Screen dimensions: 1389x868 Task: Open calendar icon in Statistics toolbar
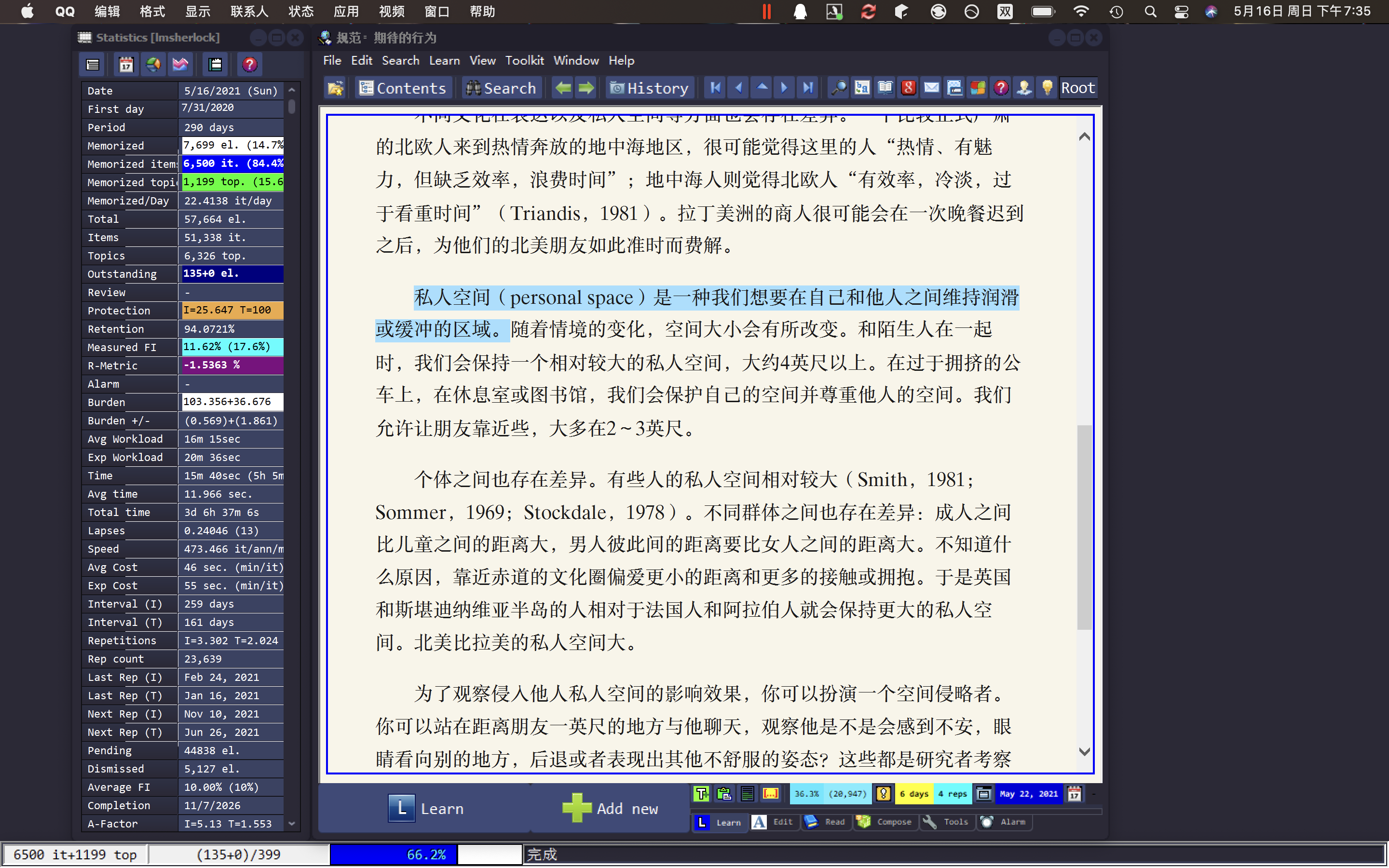pyautogui.click(x=126, y=65)
